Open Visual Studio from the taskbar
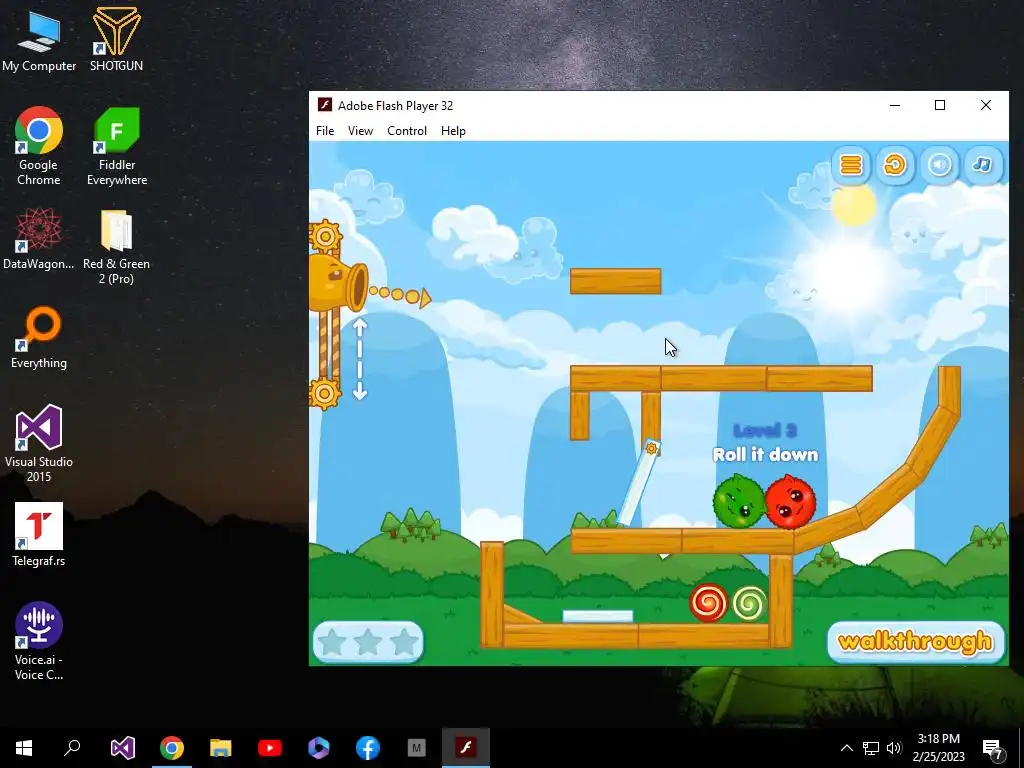 pyautogui.click(x=123, y=748)
